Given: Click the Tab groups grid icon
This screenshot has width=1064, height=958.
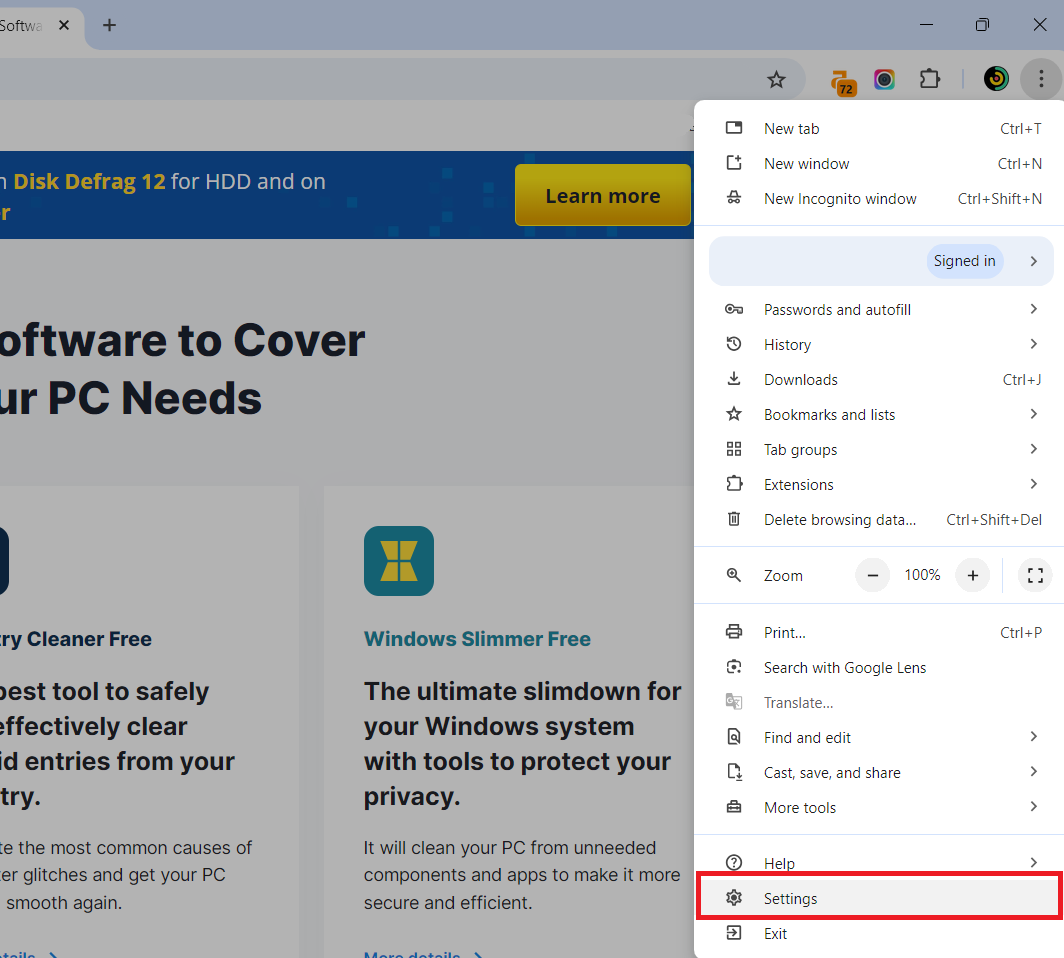Looking at the screenshot, I should (x=734, y=449).
